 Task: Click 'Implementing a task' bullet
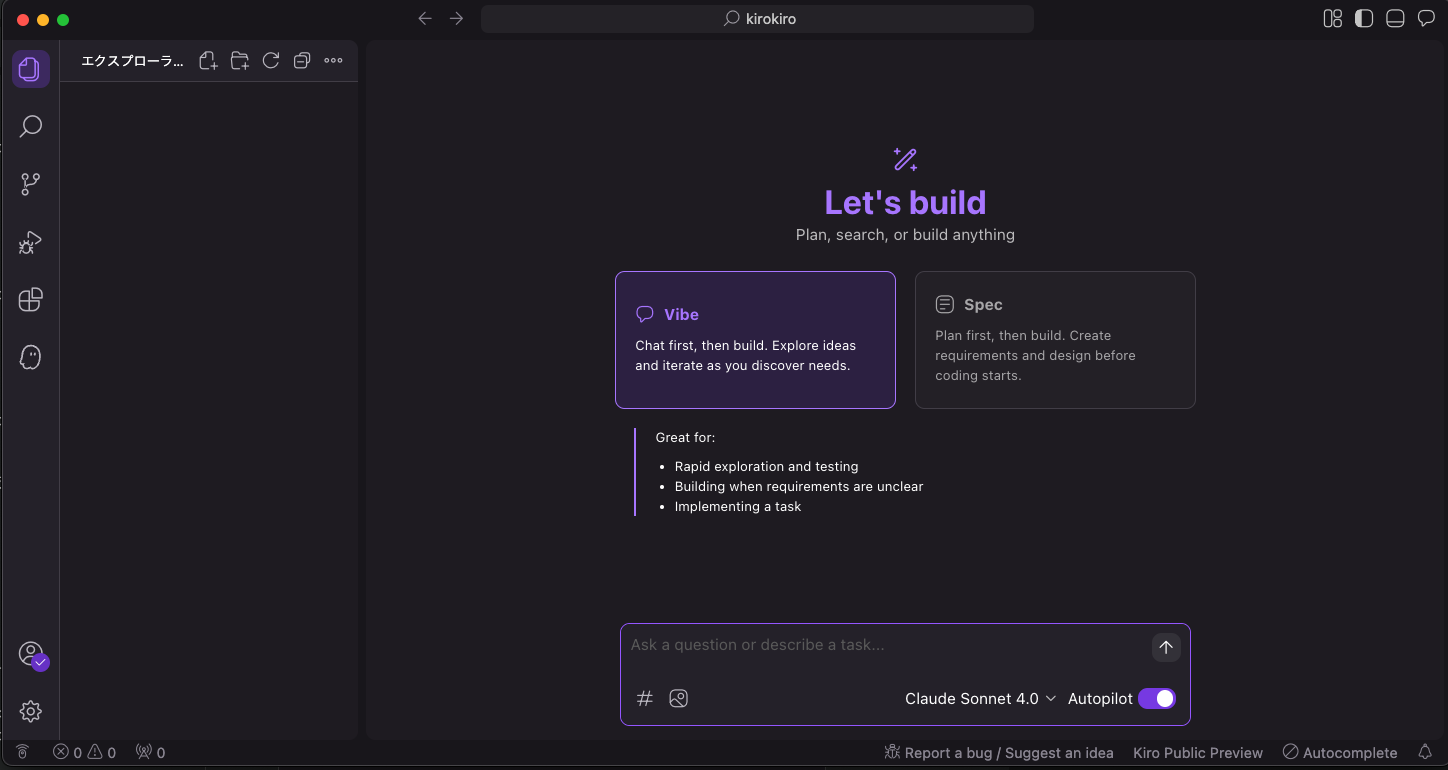tap(738, 507)
